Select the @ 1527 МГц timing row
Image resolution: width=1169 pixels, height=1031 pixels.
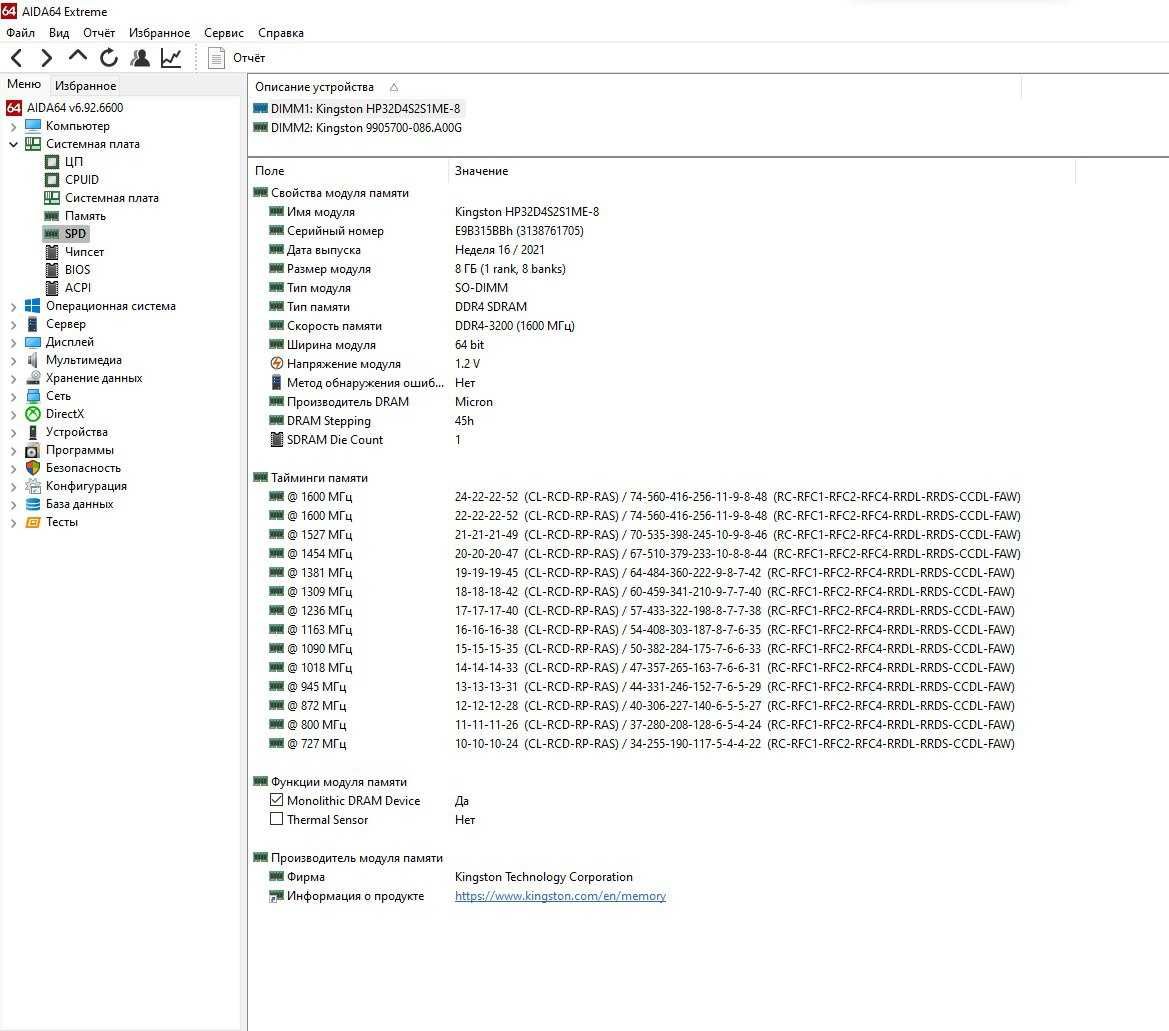coord(644,535)
